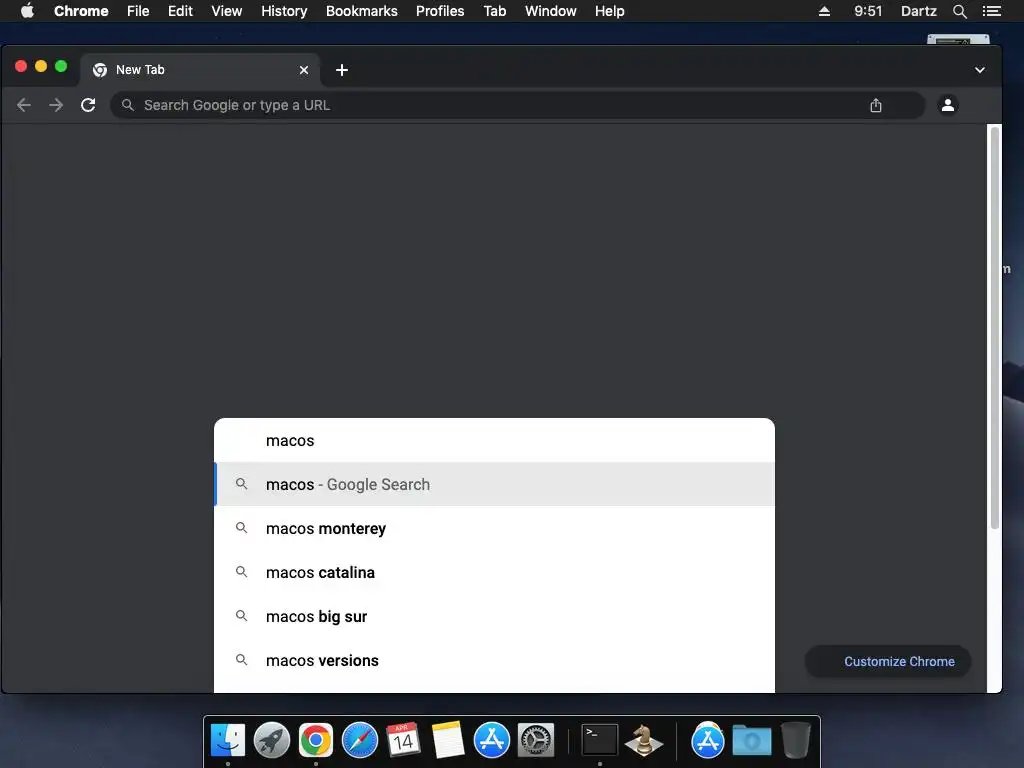Image resolution: width=1024 pixels, height=768 pixels.
Task: Open Calendar showing 14 in Dock
Action: point(403,741)
